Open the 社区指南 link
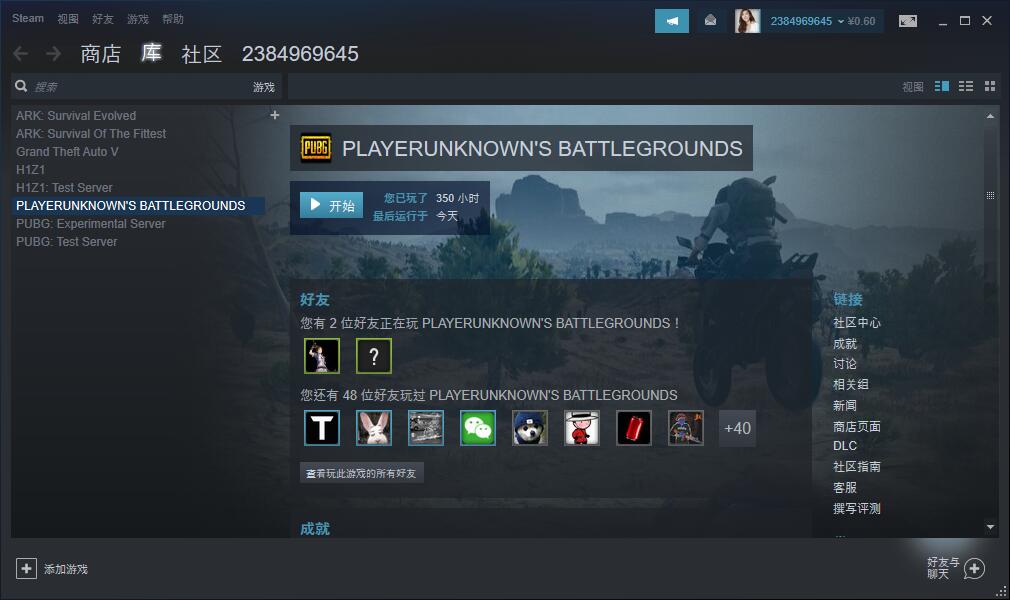This screenshot has height=600, width=1010. tap(856, 467)
